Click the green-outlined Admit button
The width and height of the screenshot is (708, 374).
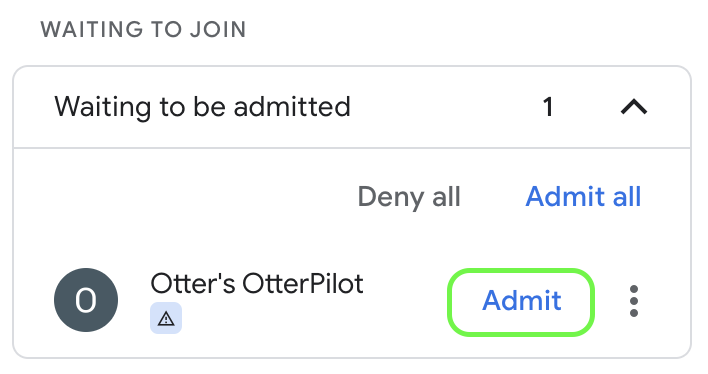pos(521,302)
